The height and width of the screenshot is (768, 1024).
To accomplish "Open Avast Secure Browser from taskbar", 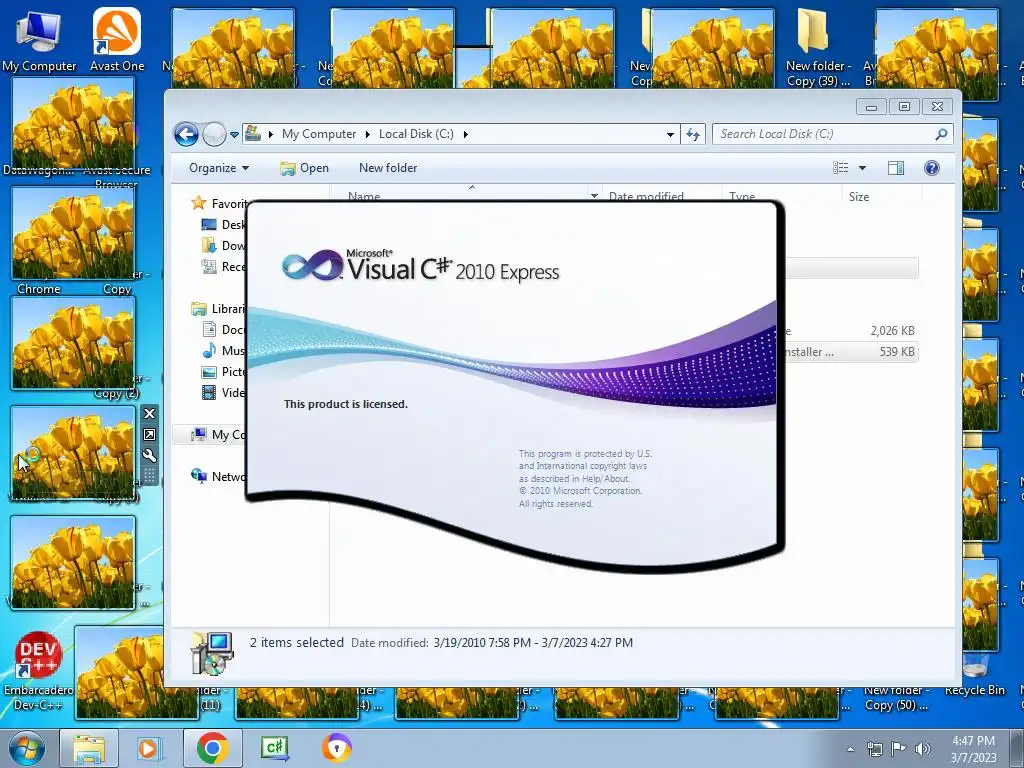I will pyautogui.click(x=337, y=748).
